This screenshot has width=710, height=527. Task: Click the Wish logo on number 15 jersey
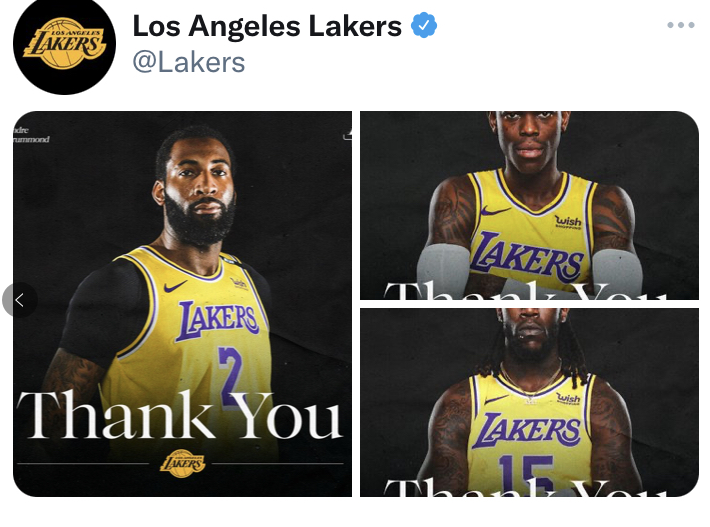(568, 399)
